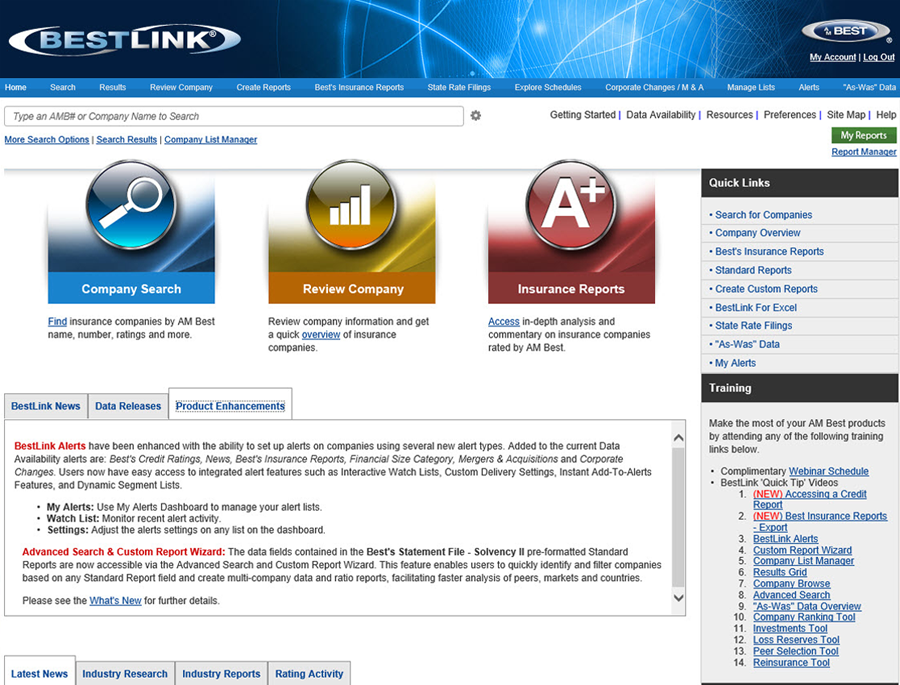Click the AM Best logo badge
The width and height of the screenshot is (900, 685).
pyautogui.click(x=845, y=31)
